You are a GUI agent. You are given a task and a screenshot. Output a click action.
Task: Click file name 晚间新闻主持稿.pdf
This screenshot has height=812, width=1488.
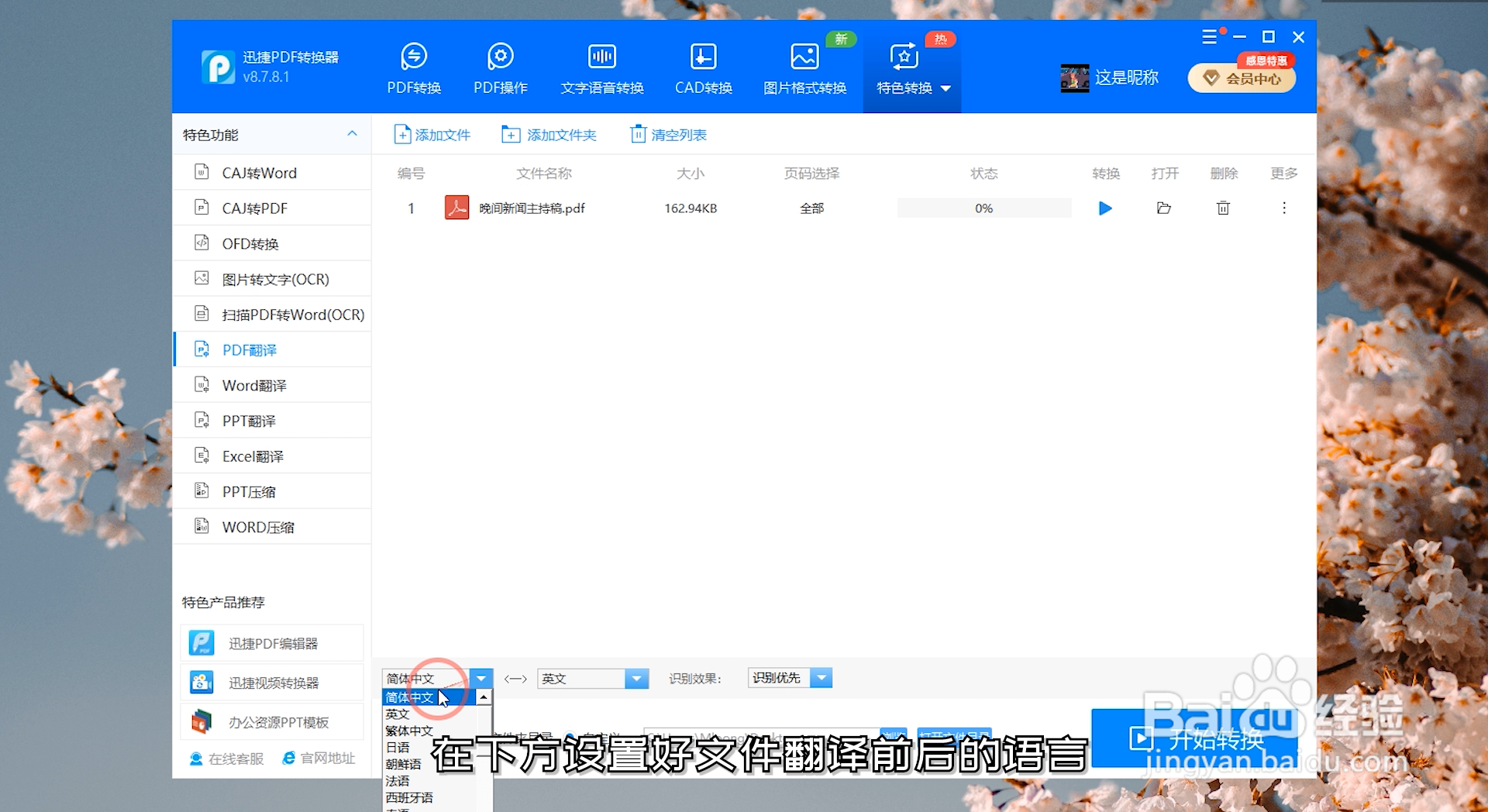point(532,208)
